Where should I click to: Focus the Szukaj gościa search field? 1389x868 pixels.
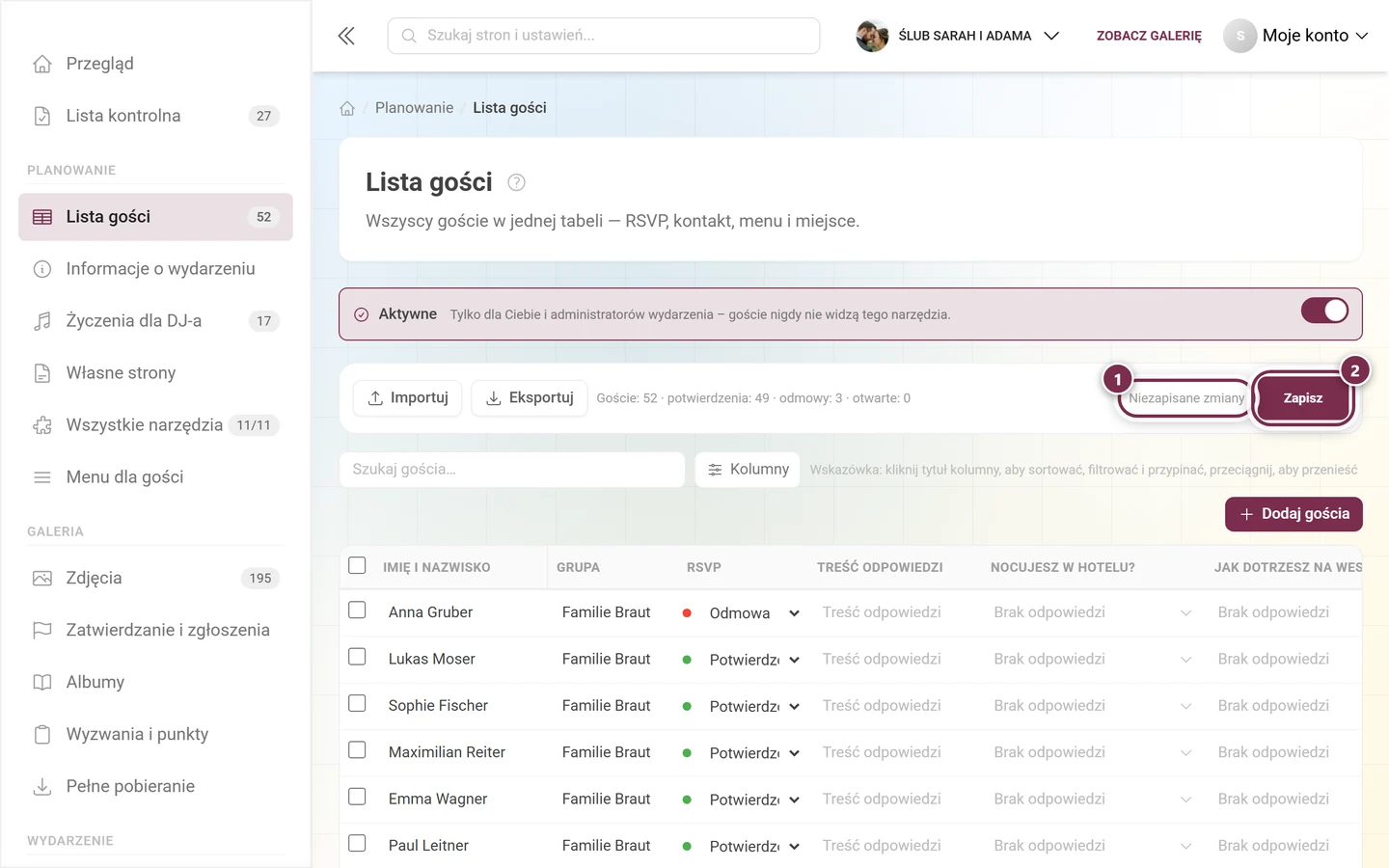click(512, 470)
